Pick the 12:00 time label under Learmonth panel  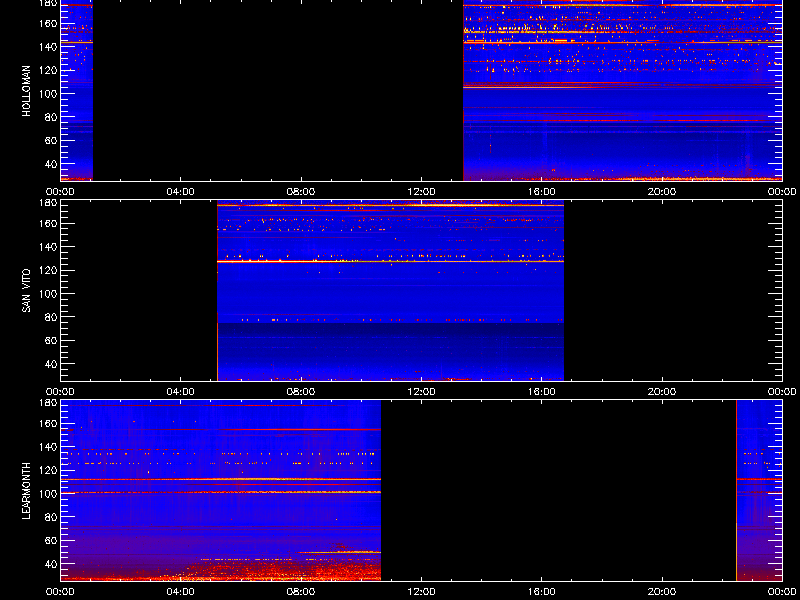pos(421,592)
